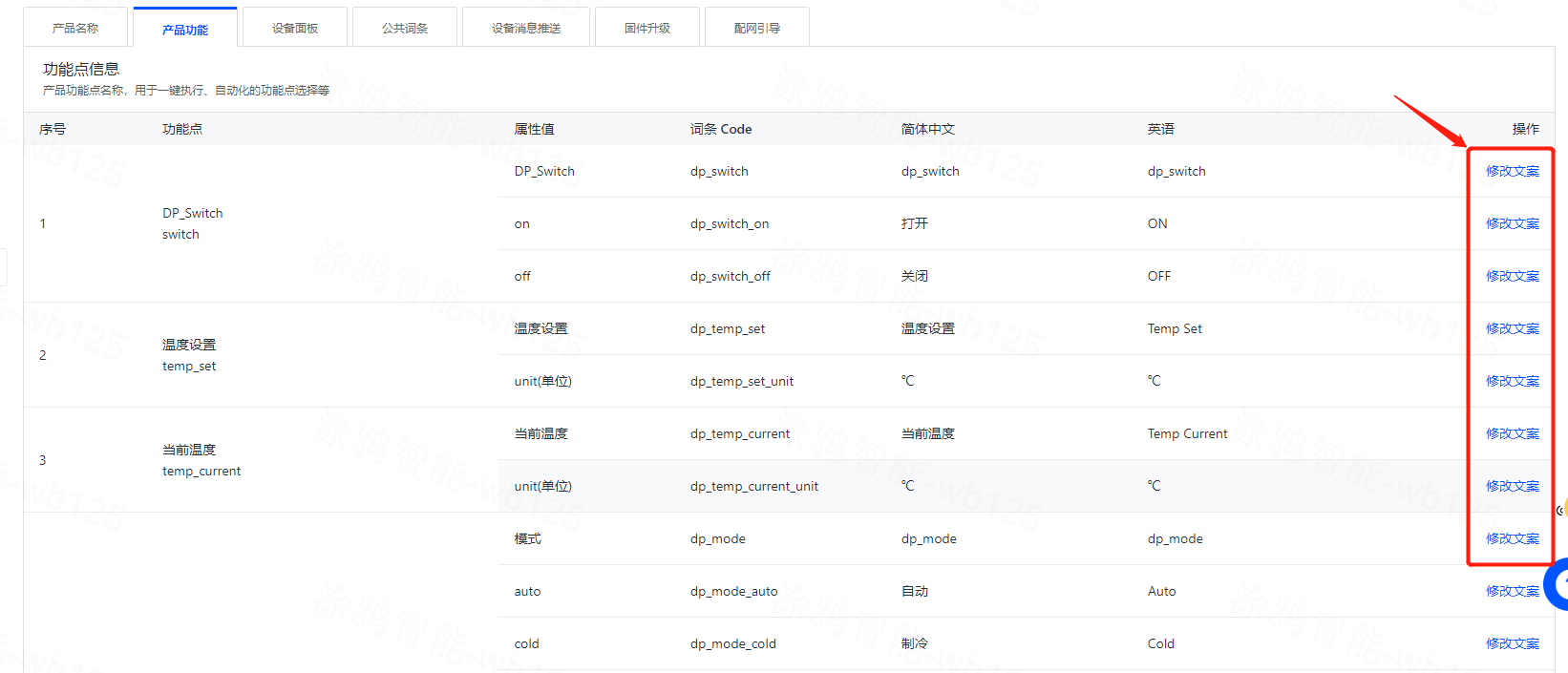The width and height of the screenshot is (1568, 673).
Task: Click the dp_temp_set code cell
Action: click(x=728, y=328)
